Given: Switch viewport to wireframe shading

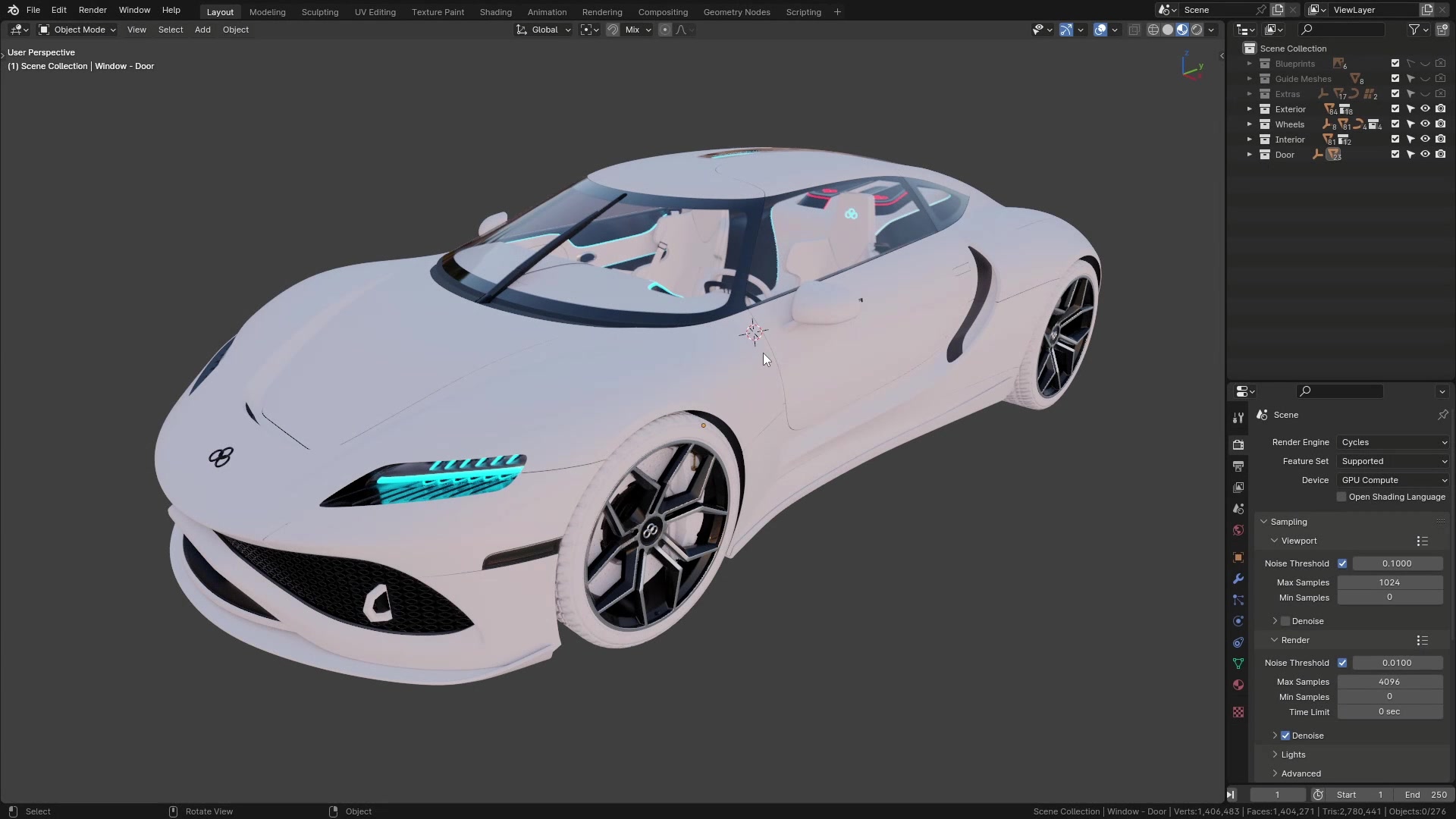Looking at the screenshot, I should [x=1153, y=30].
